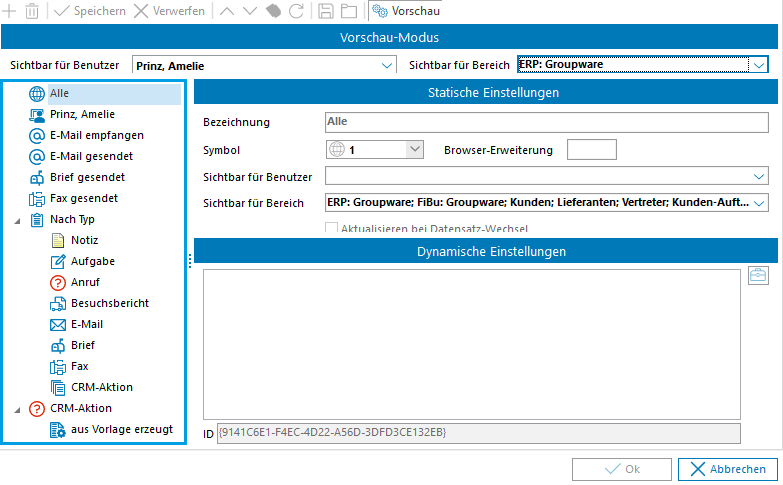Collapse the Nach Typ tree node

point(19,220)
